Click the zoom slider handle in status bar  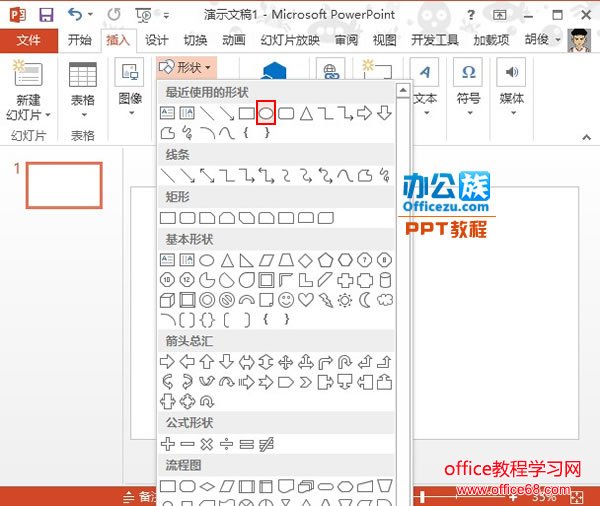(422, 497)
